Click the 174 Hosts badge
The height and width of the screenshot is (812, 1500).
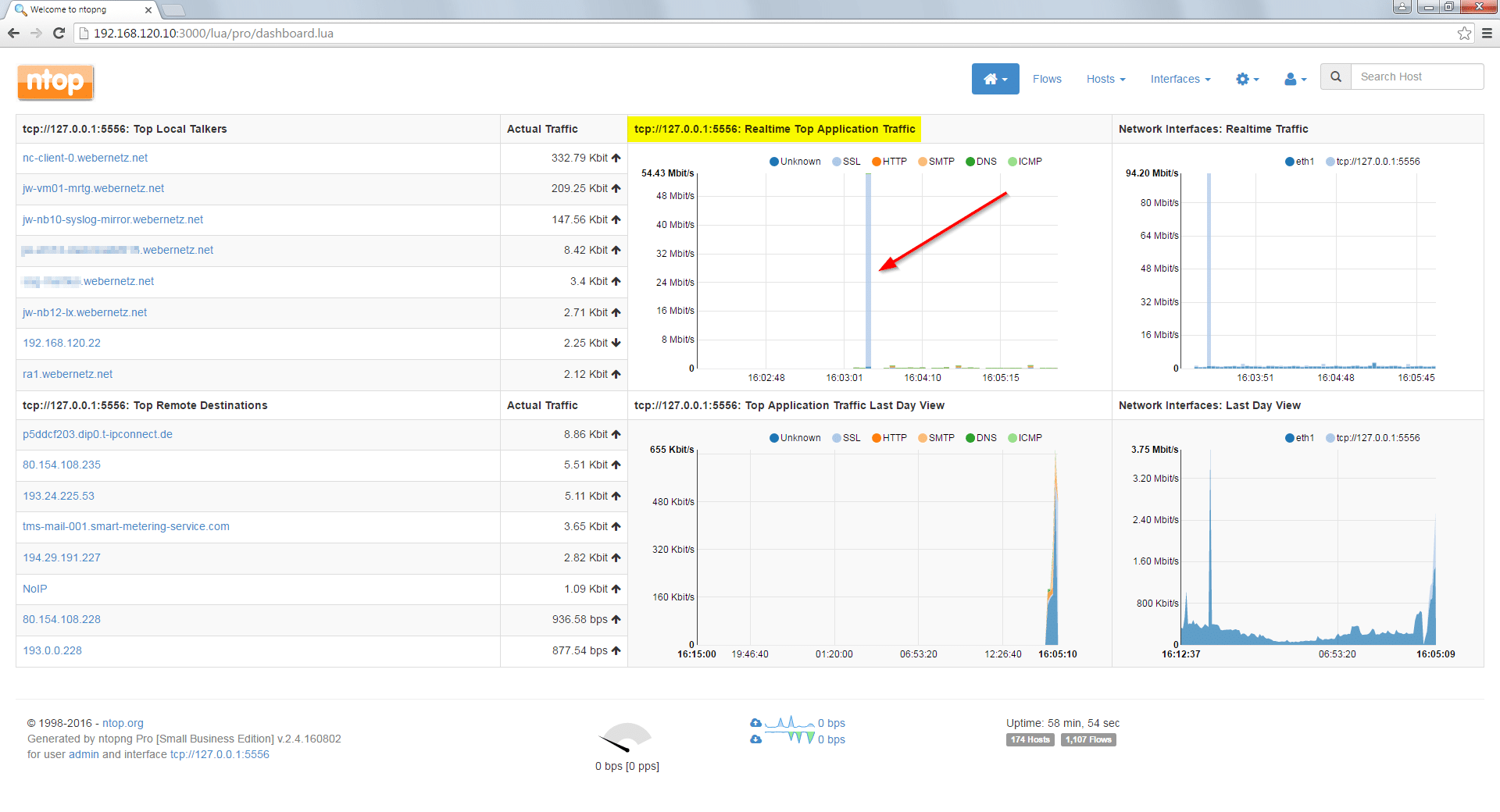(x=1030, y=739)
